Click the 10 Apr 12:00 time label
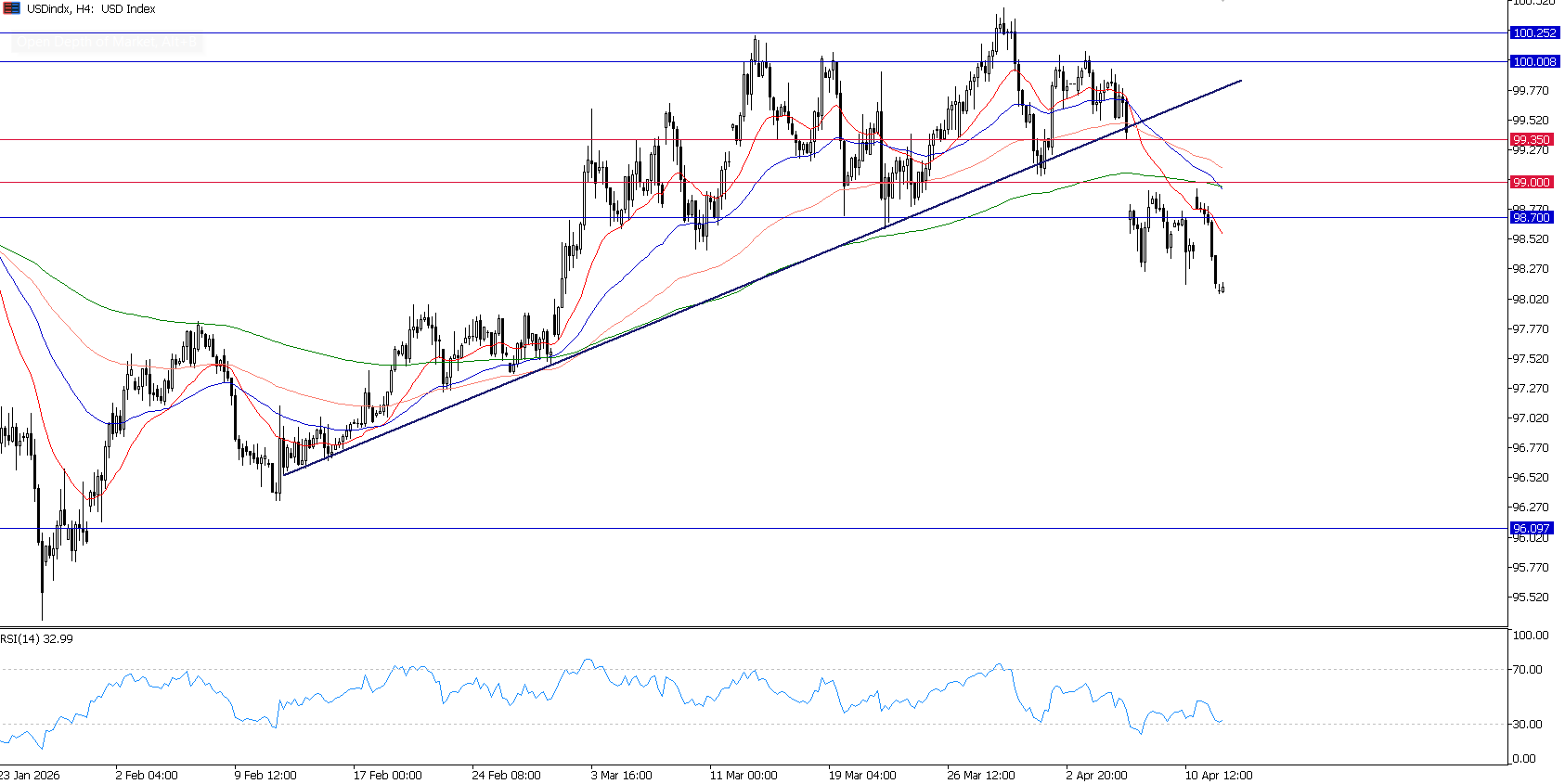 click(x=1219, y=775)
